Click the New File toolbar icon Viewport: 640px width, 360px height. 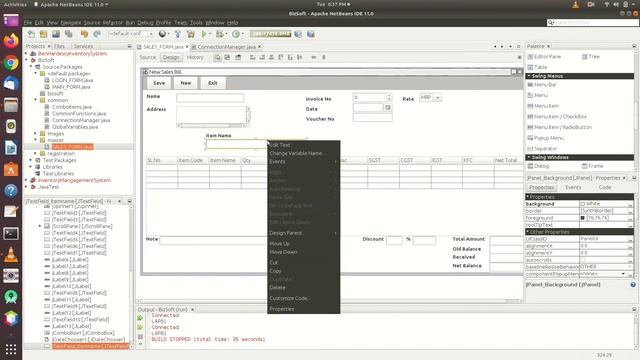(31, 34)
